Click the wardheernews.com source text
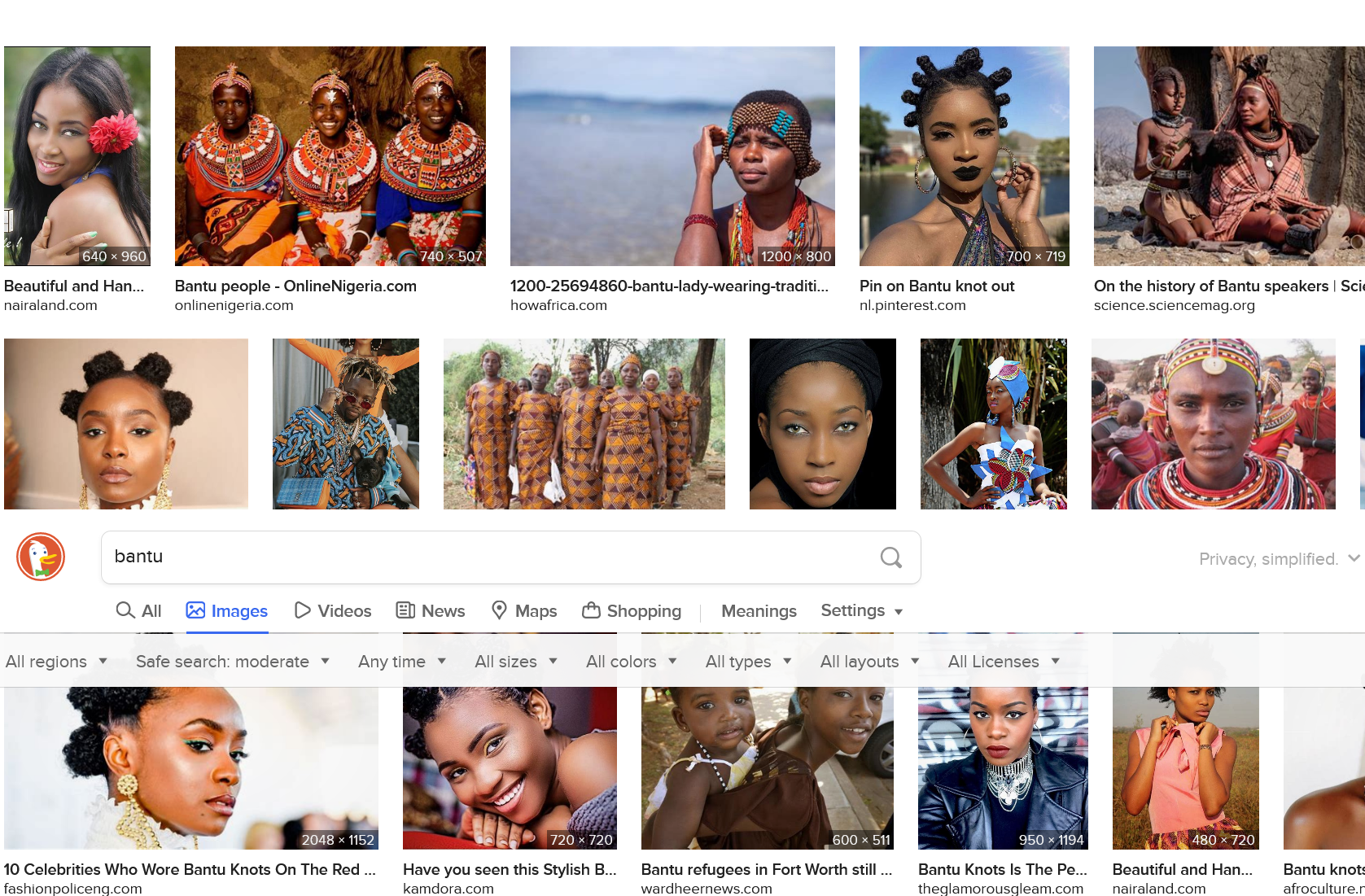1365x896 pixels. [x=707, y=888]
